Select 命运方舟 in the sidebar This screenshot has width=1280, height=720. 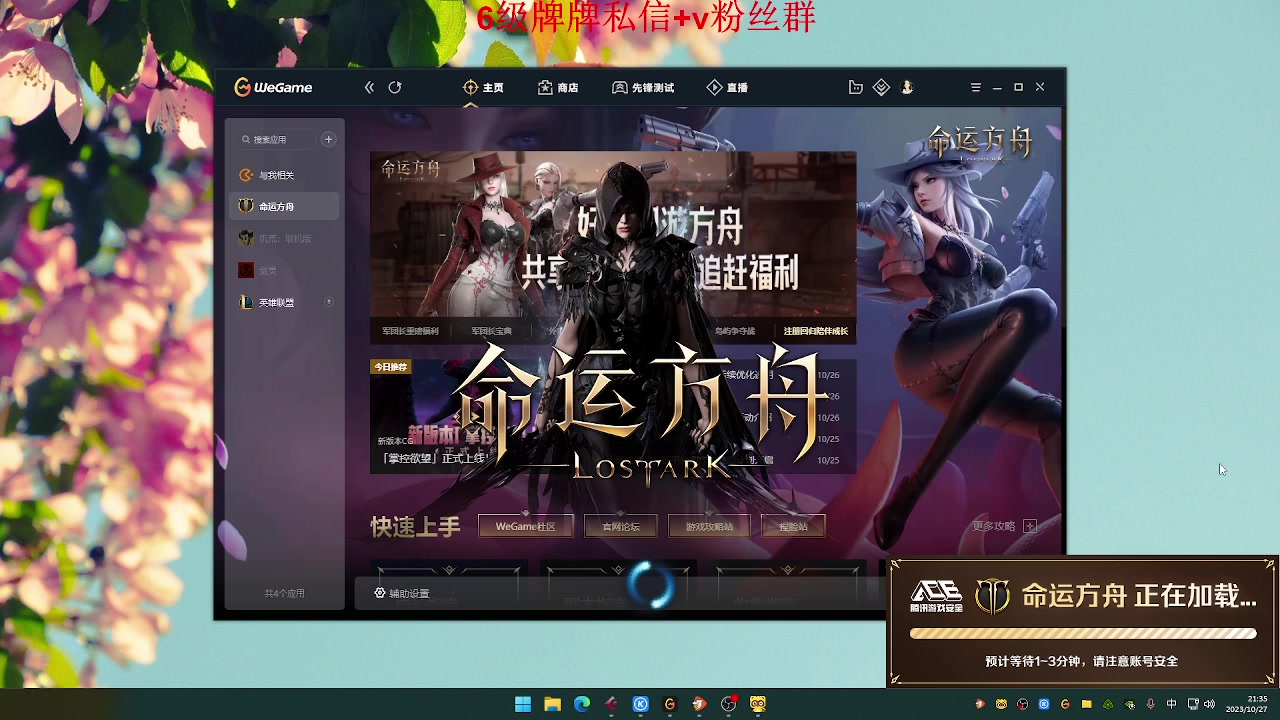click(x=284, y=207)
